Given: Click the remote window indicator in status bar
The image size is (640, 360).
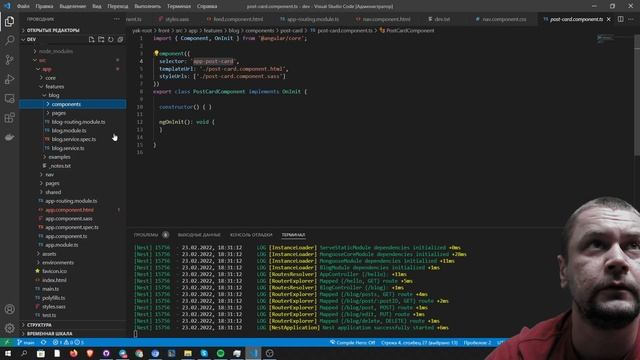Looking at the screenshot, I should point(7,342).
